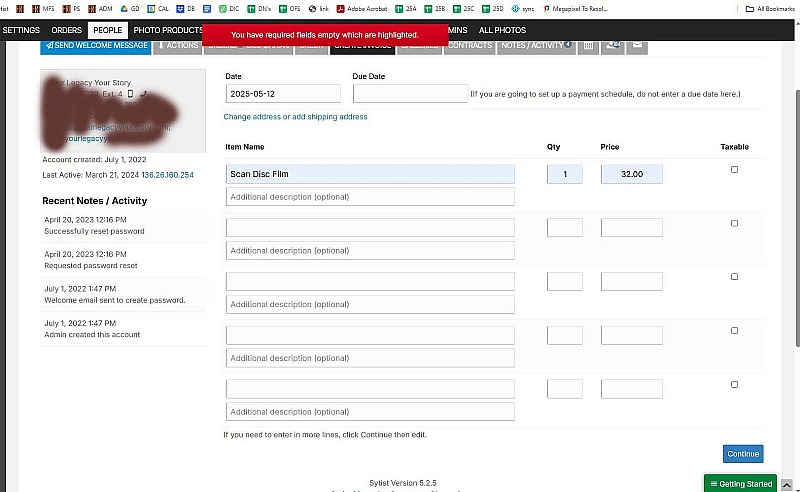Open the DN's spreadsheet bookmark
Screen dimensions: 800x492
coord(259,9)
